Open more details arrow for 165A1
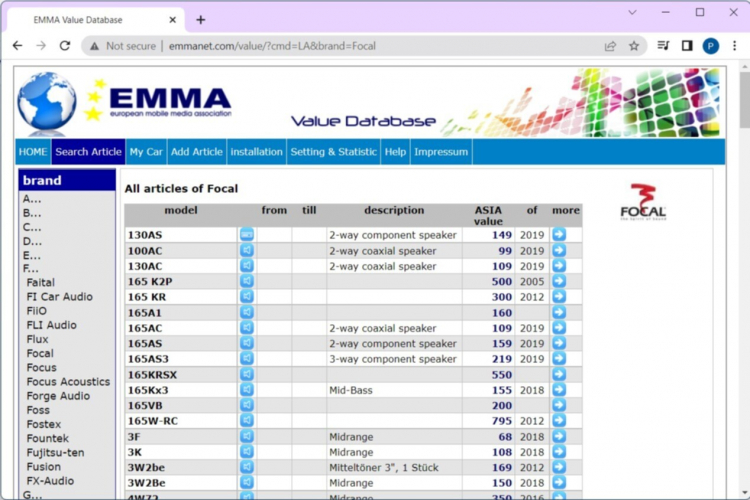This screenshot has height=500, width=750. 559,312
